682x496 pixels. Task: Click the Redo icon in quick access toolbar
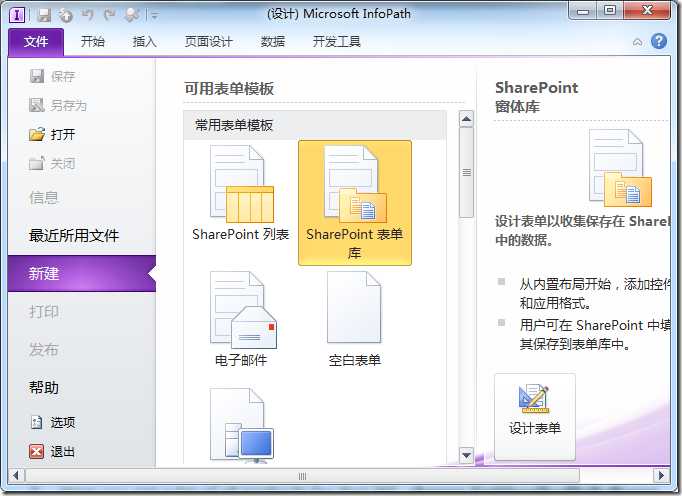coord(109,15)
